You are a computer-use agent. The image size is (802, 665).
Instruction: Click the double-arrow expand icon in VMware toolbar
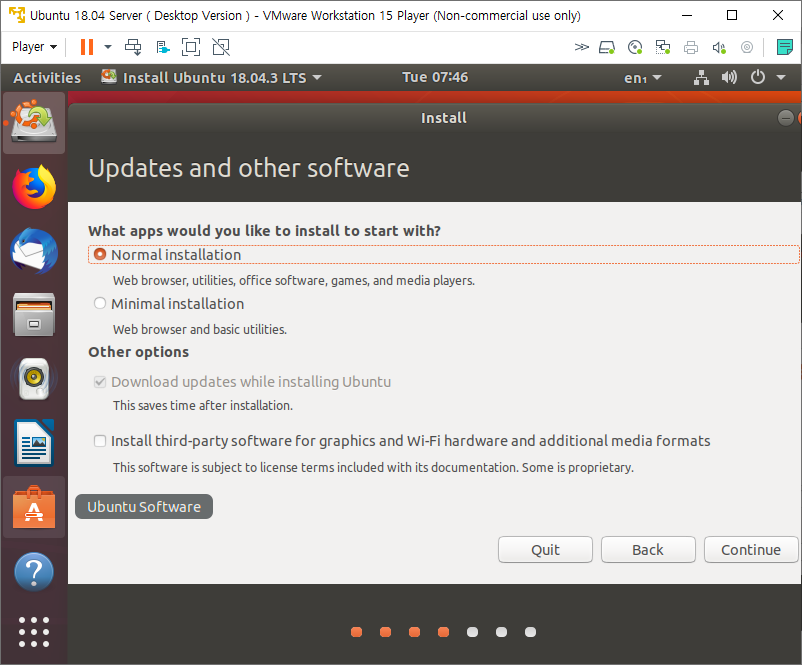pos(582,48)
